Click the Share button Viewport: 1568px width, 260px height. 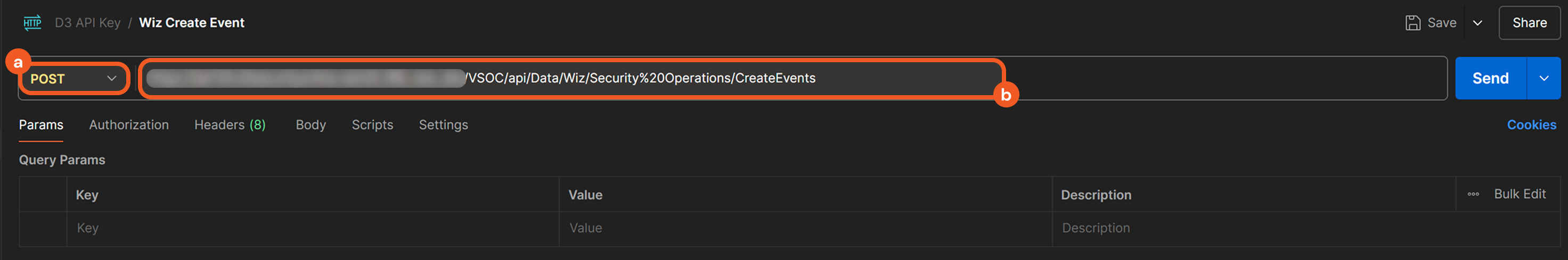tap(1529, 23)
